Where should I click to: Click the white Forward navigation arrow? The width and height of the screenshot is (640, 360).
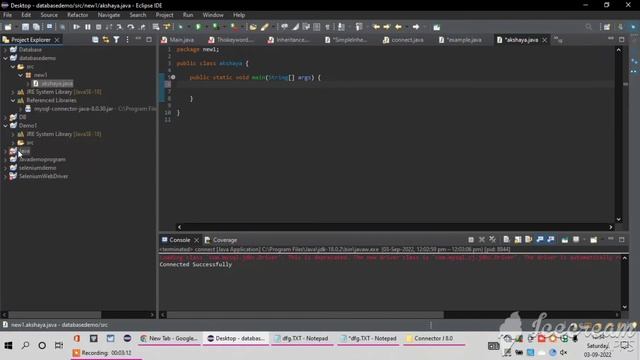[x=416, y=27]
